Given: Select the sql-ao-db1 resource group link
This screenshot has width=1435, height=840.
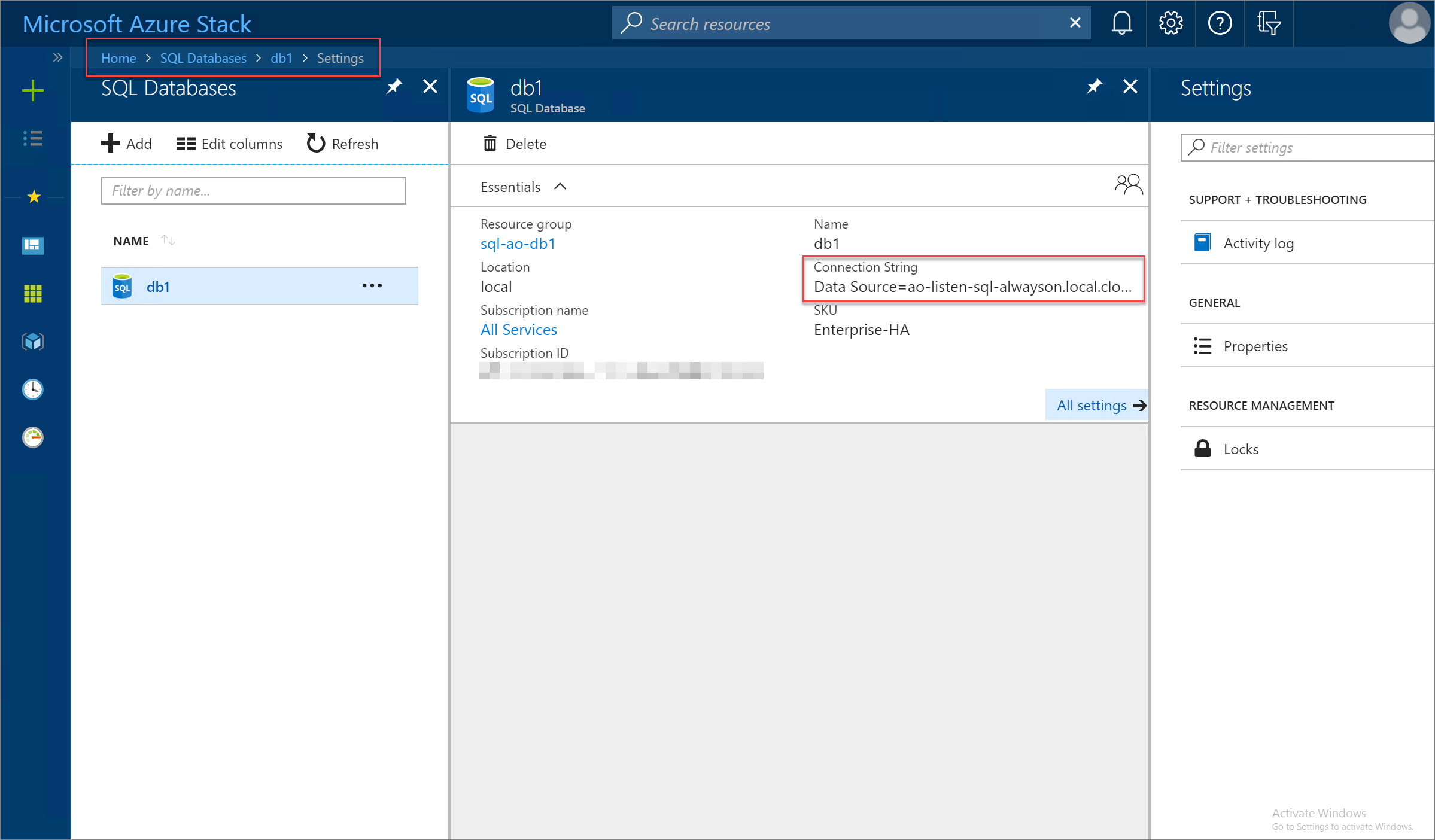Looking at the screenshot, I should pyautogui.click(x=516, y=243).
